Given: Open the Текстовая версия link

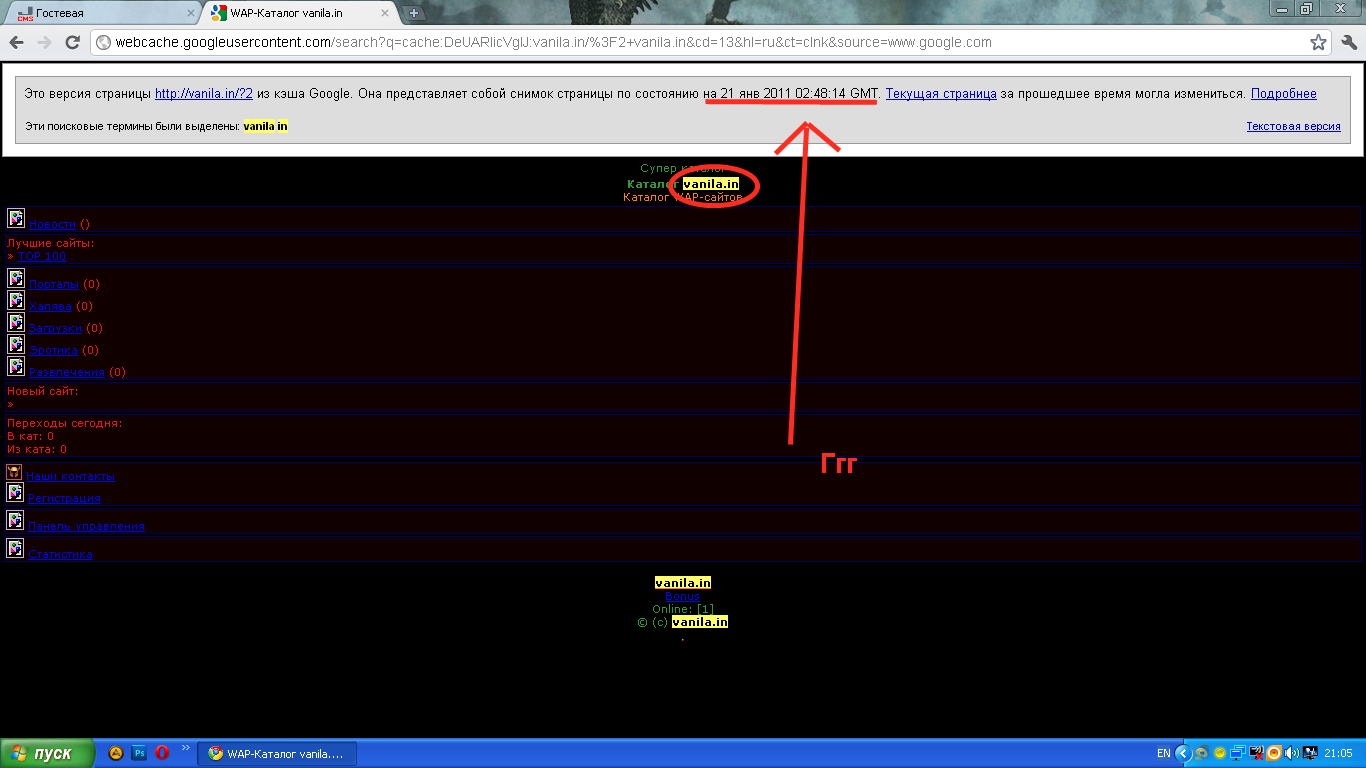Looking at the screenshot, I should coord(1293,127).
